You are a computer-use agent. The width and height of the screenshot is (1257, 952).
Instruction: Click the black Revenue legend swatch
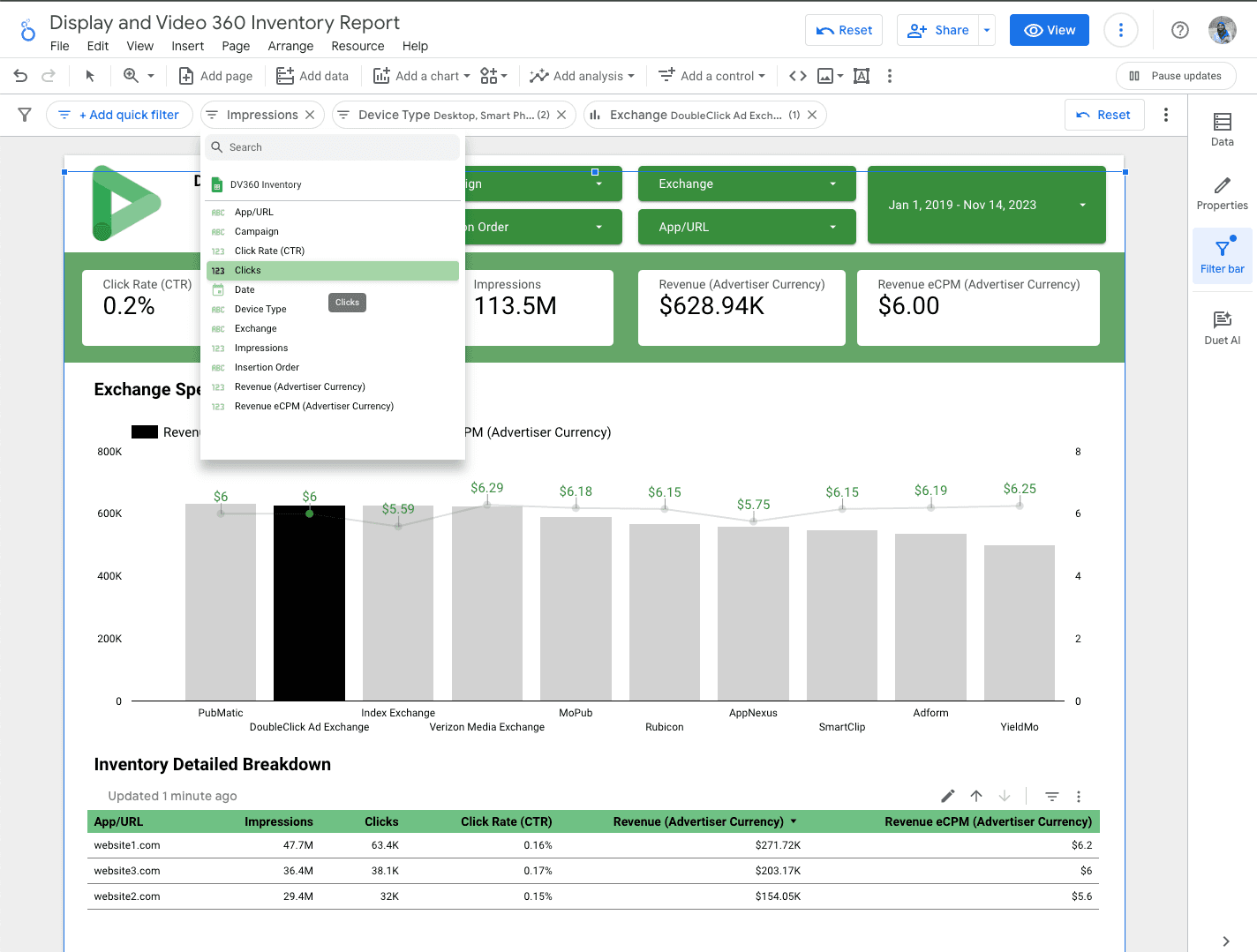tap(145, 432)
